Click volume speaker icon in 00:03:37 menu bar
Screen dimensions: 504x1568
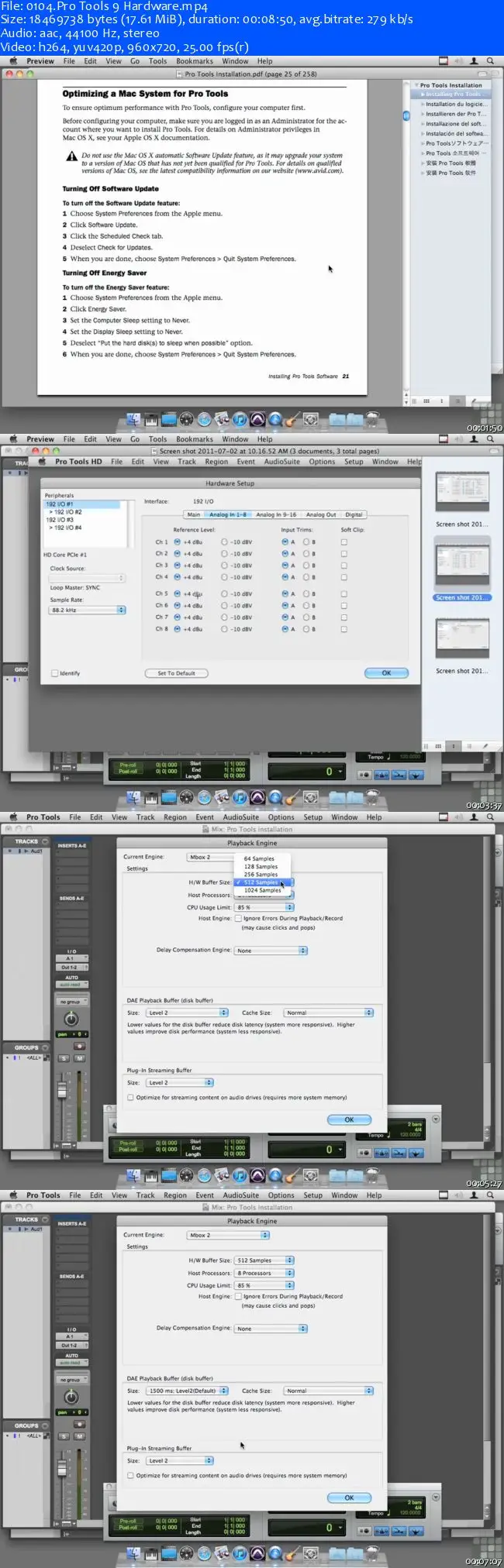pos(458,439)
